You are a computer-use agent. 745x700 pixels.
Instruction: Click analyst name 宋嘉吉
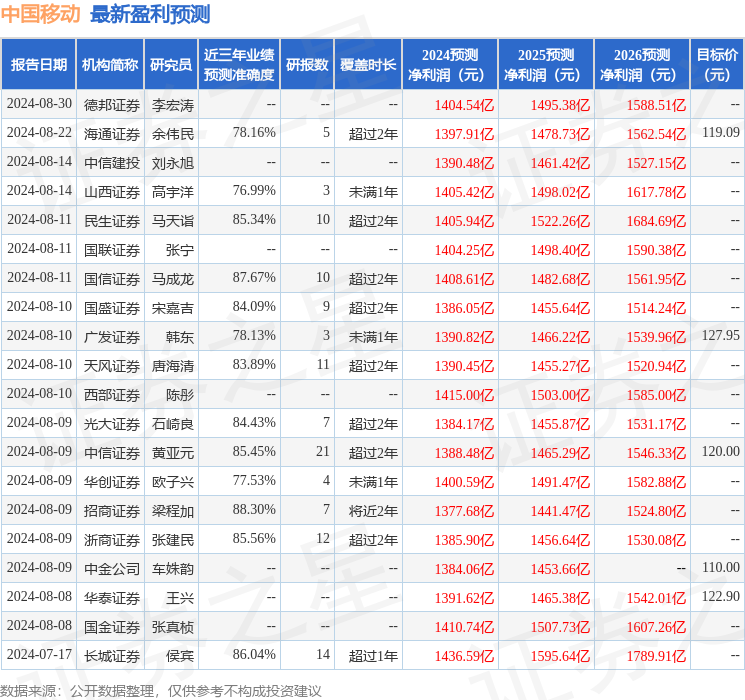tap(173, 308)
